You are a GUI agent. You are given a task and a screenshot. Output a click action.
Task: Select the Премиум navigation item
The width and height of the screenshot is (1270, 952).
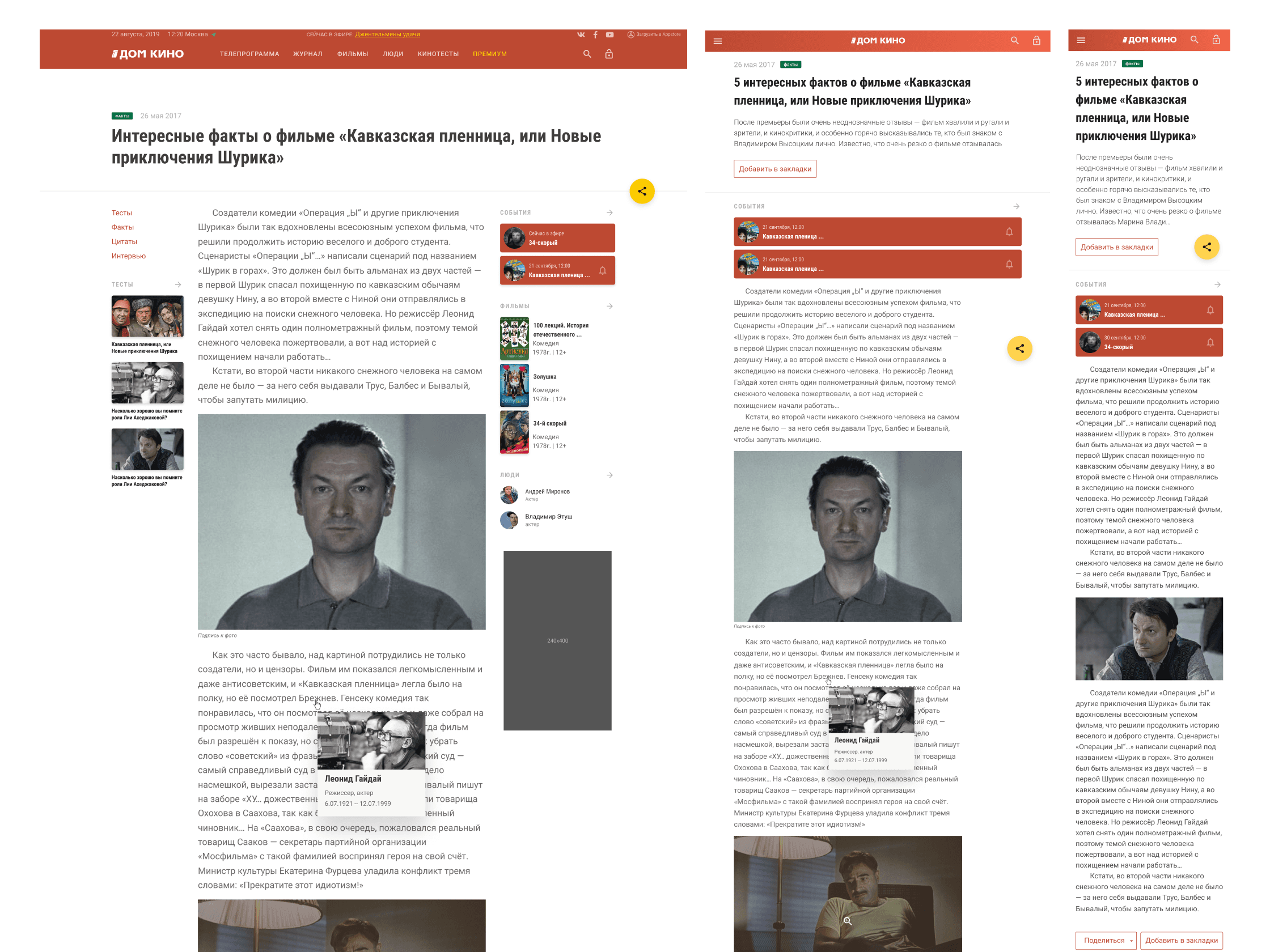pos(490,54)
